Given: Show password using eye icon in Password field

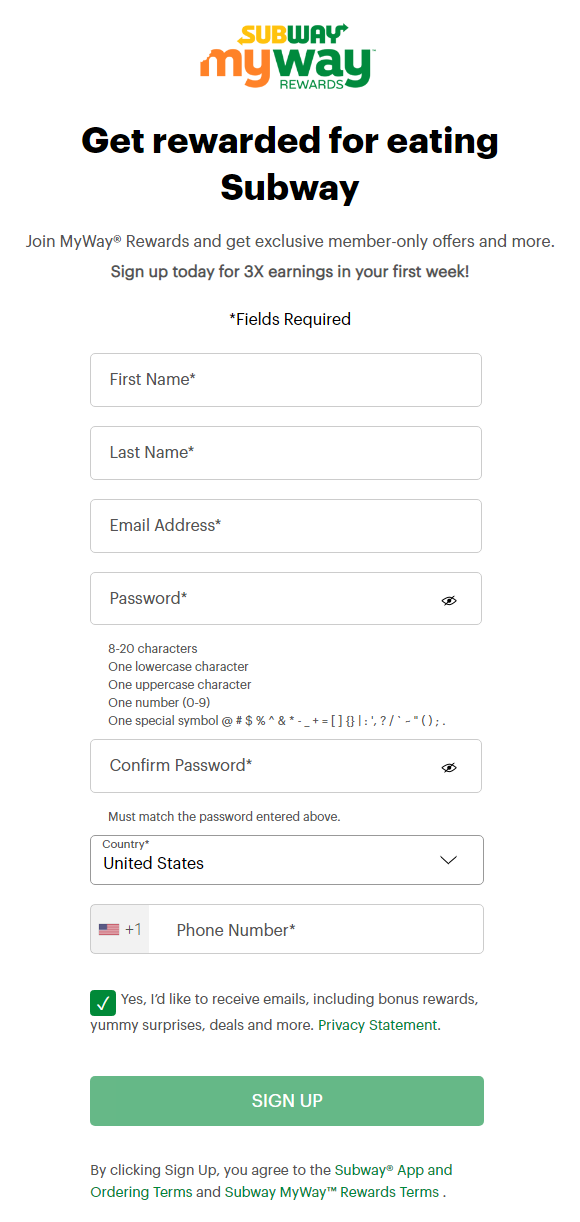Looking at the screenshot, I should point(449,600).
